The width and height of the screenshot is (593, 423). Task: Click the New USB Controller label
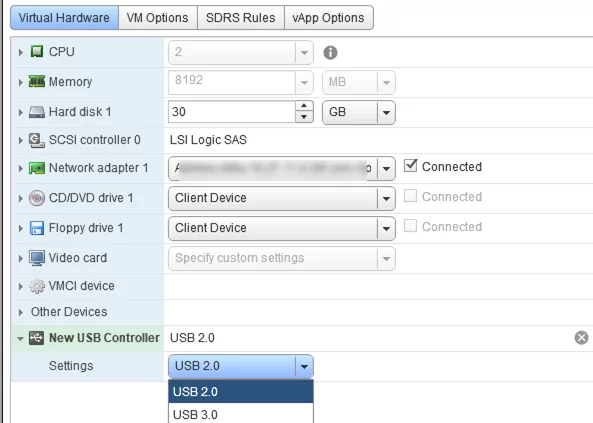tap(104, 337)
